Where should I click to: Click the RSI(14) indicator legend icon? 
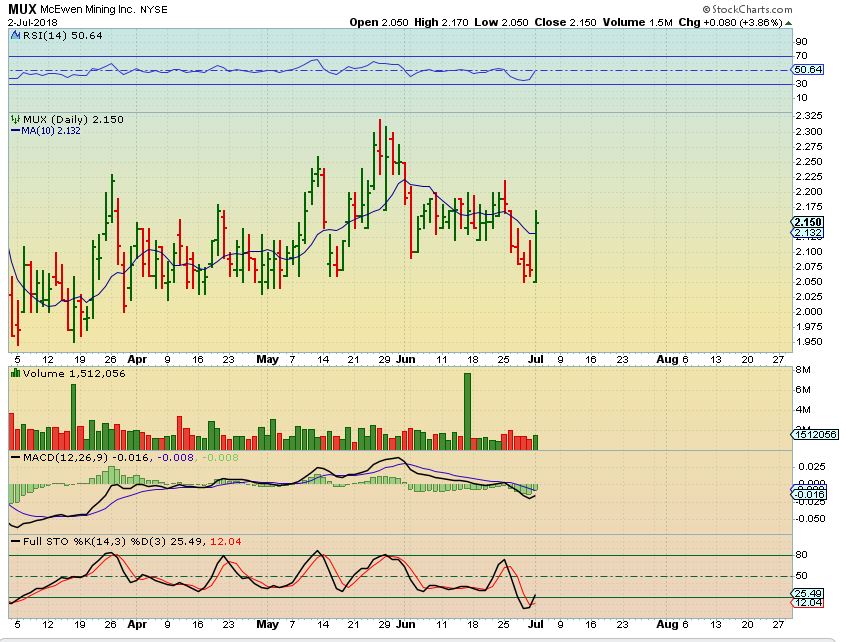[x=13, y=35]
